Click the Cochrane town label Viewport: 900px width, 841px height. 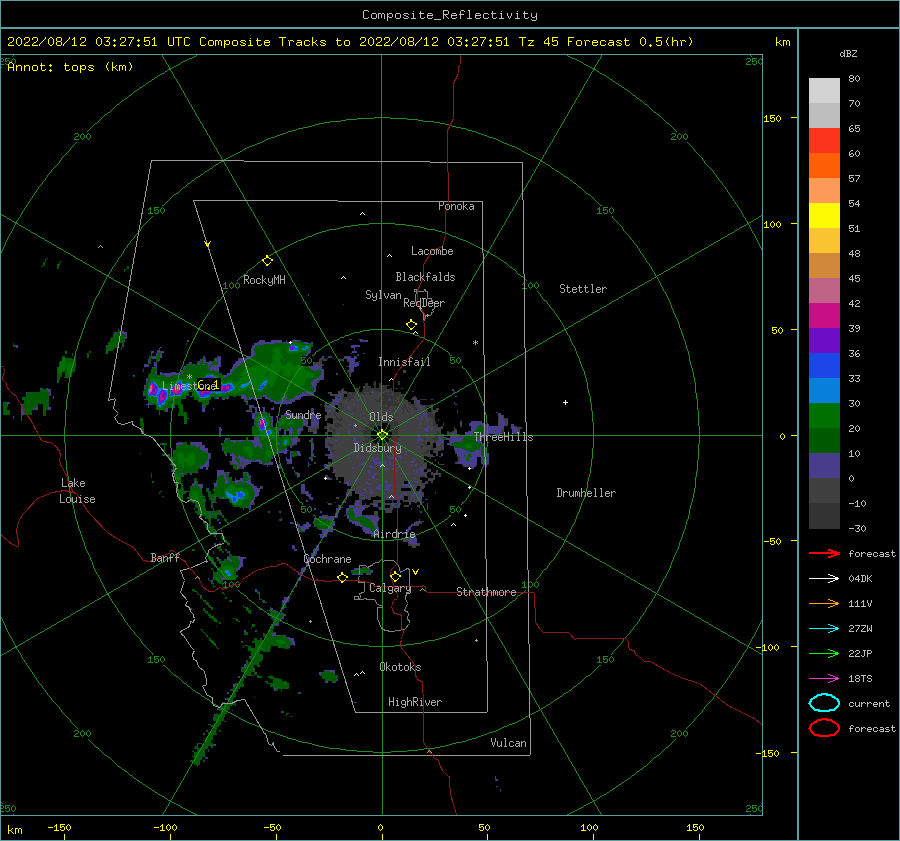tap(327, 559)
